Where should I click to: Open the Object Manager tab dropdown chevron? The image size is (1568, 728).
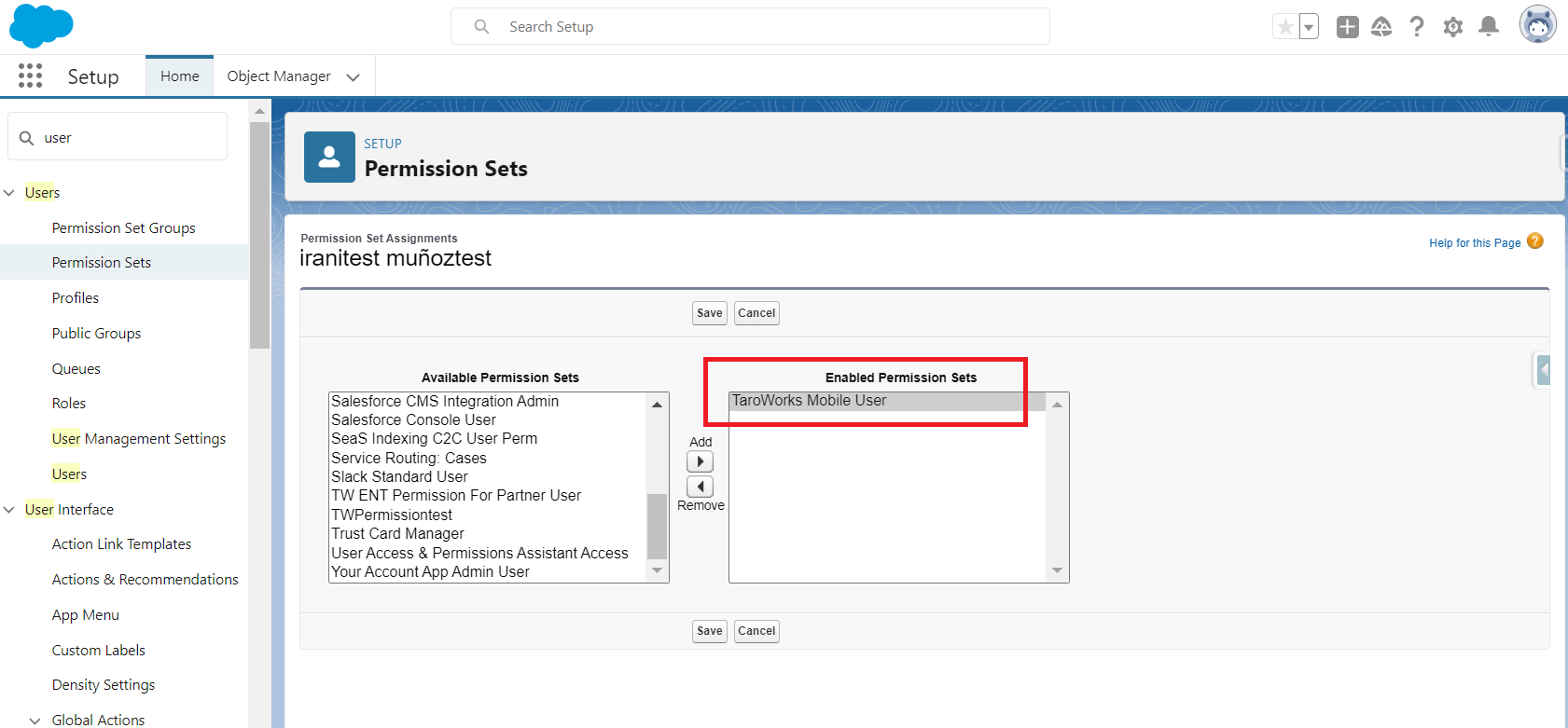tap(353, 77)
